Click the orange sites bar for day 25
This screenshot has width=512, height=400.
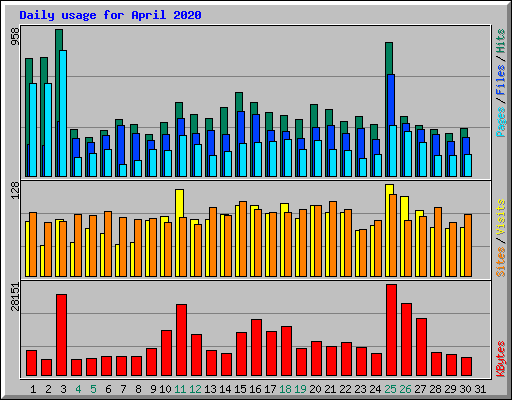tap(393, 235)
